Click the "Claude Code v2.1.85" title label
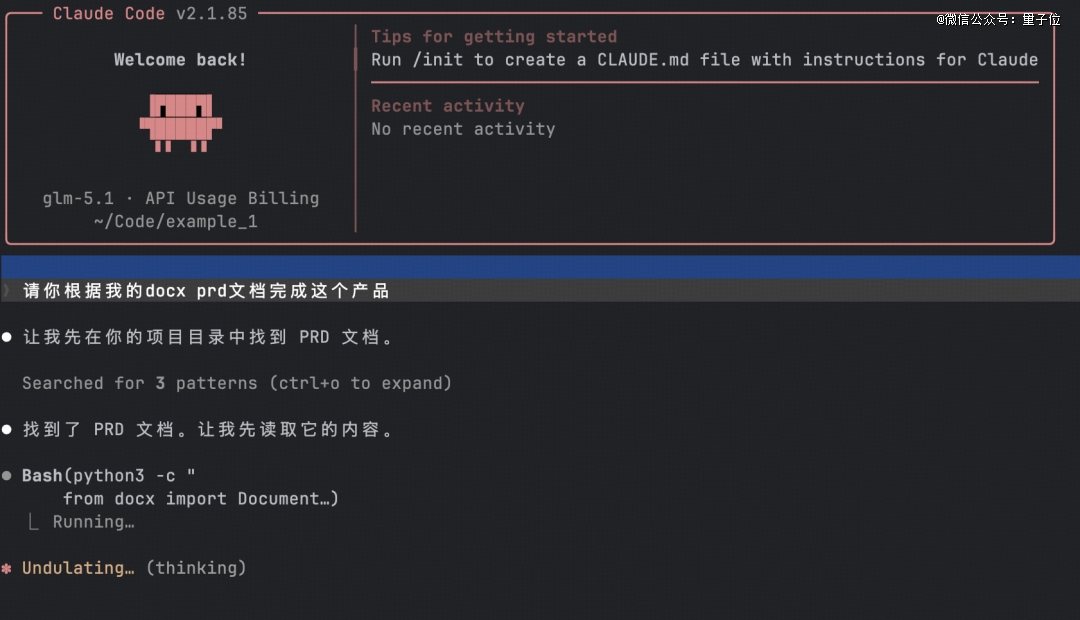Image resolution: width=1080 pixels, height=620 pixels. point(150,13)
